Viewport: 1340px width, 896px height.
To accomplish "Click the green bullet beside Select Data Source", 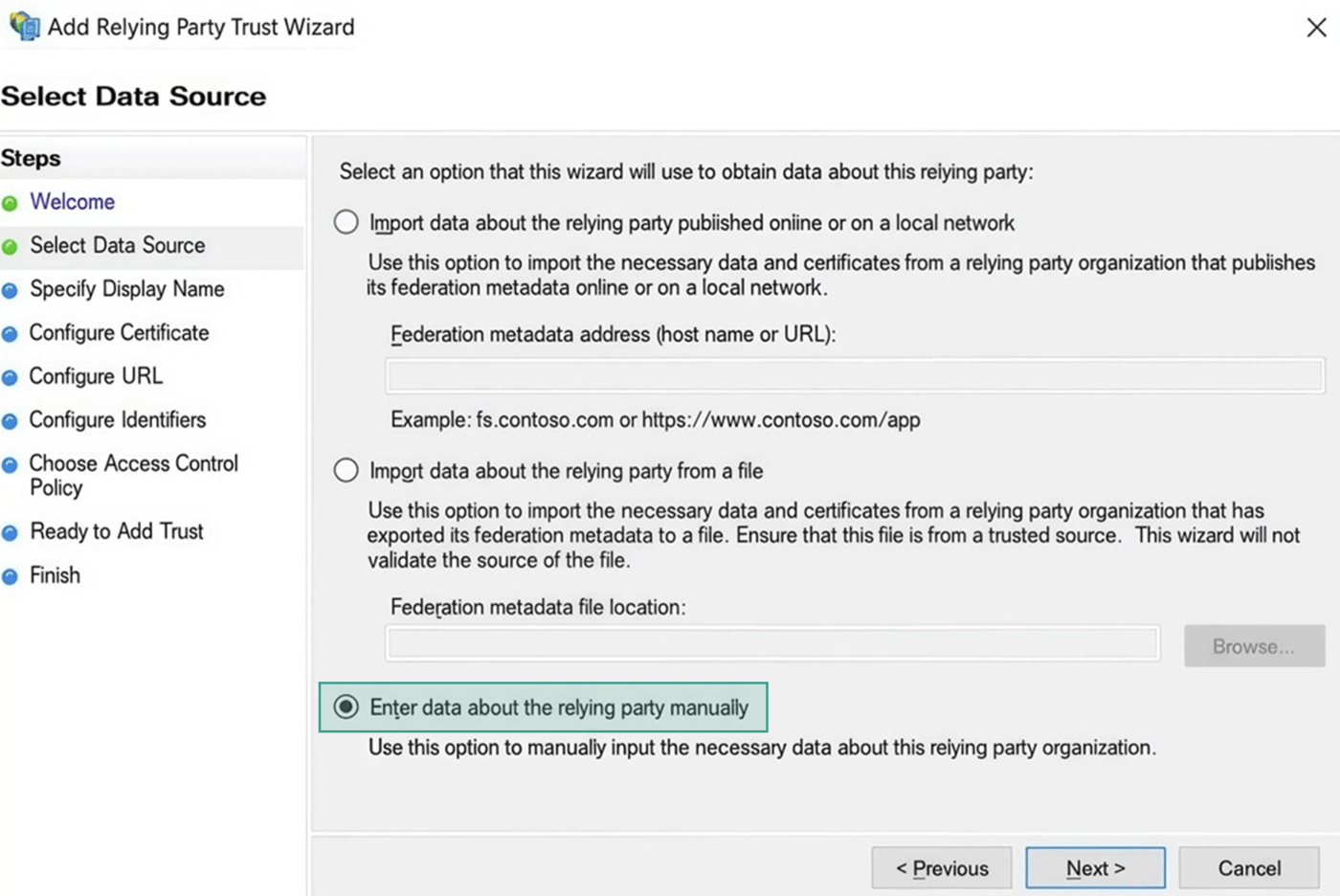I will click(x=10, y=247).
